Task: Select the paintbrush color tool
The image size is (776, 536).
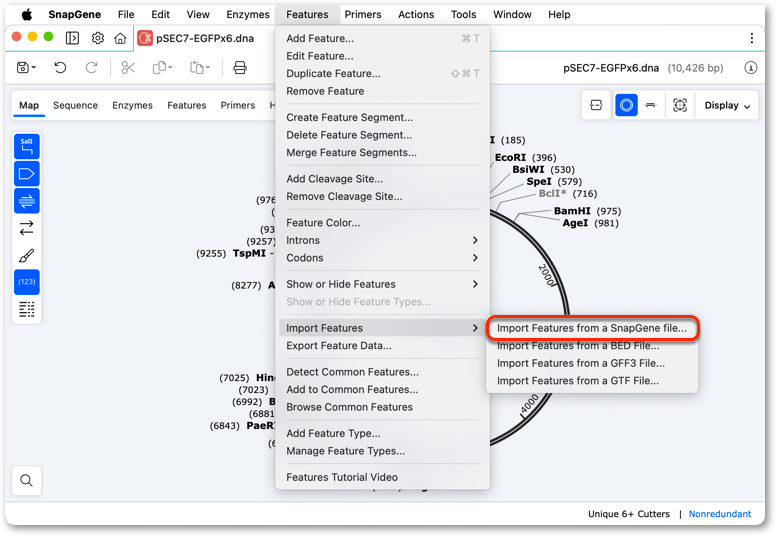Action: click(x=27, y=255)
